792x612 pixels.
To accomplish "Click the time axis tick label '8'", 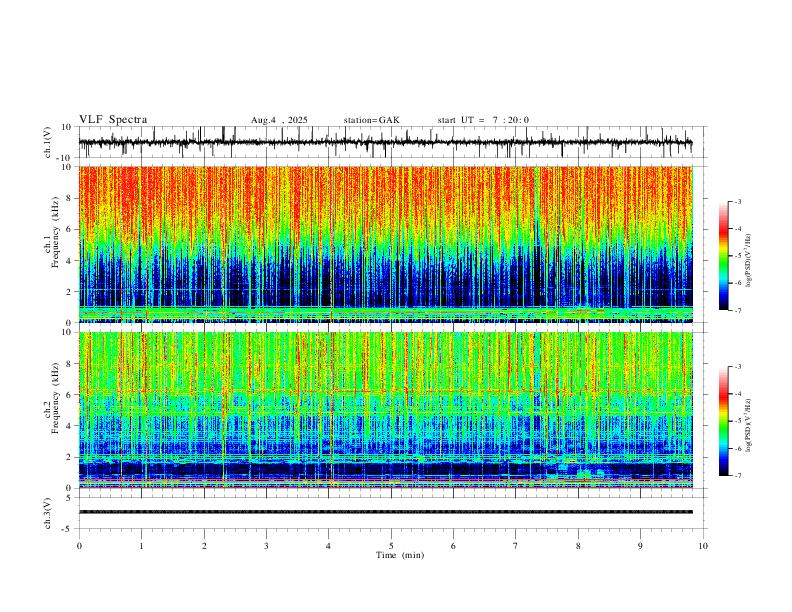I will [x=578, y=546].
